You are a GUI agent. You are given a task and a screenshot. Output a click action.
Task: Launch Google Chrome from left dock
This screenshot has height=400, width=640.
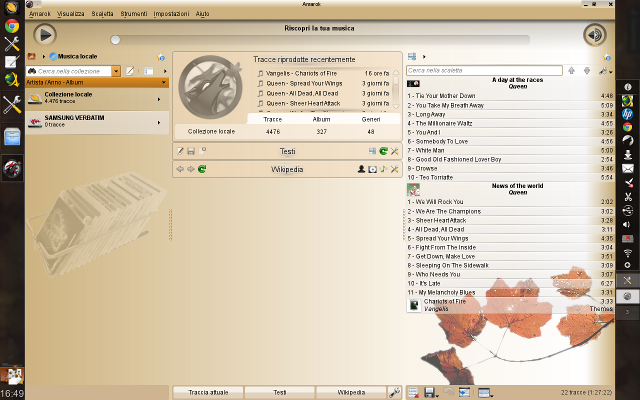pyautogui.click(x=12, y=26)
